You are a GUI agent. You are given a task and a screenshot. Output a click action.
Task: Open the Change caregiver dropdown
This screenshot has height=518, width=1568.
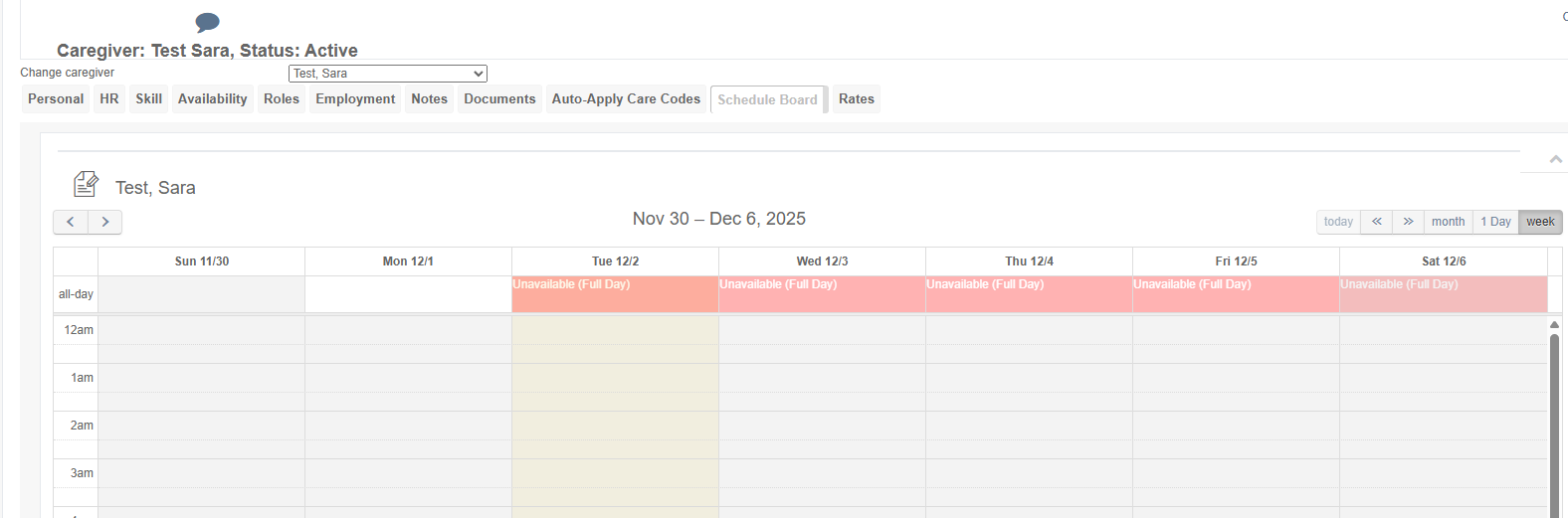tap(387, 74)
